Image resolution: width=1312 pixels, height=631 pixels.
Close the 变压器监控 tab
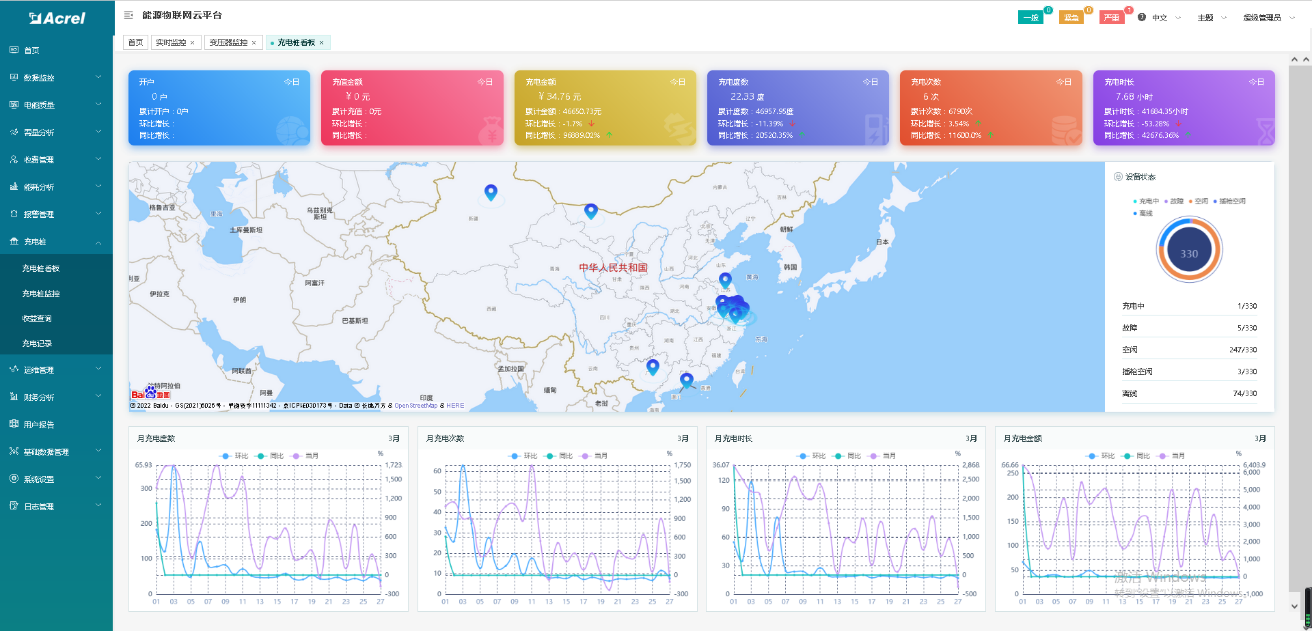pos(254,43)
